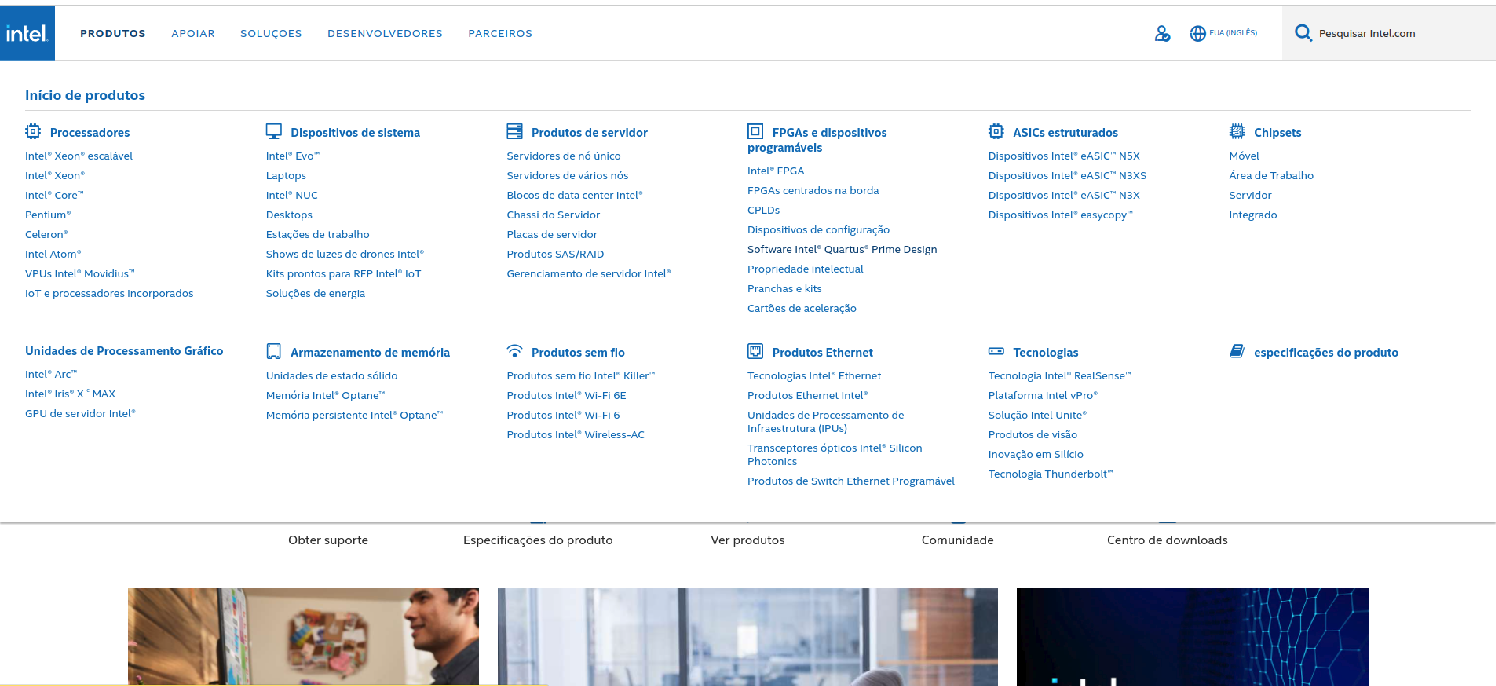The width and height of the screenshot is (1496, 686).
Task: Open Memória persistente Intel Optane
Action: 354,415
